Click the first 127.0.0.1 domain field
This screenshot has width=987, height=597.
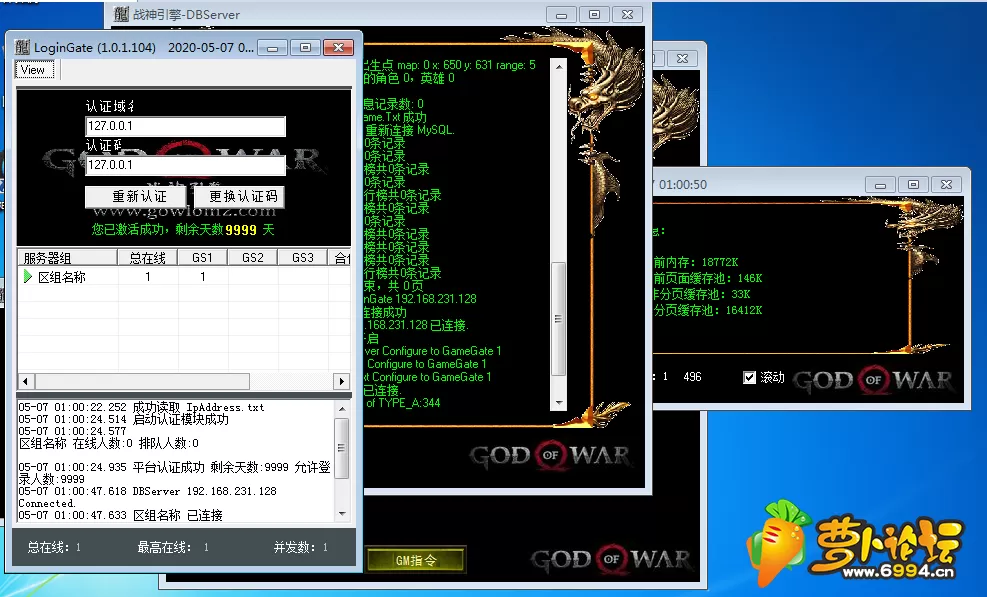pos(186,126)
